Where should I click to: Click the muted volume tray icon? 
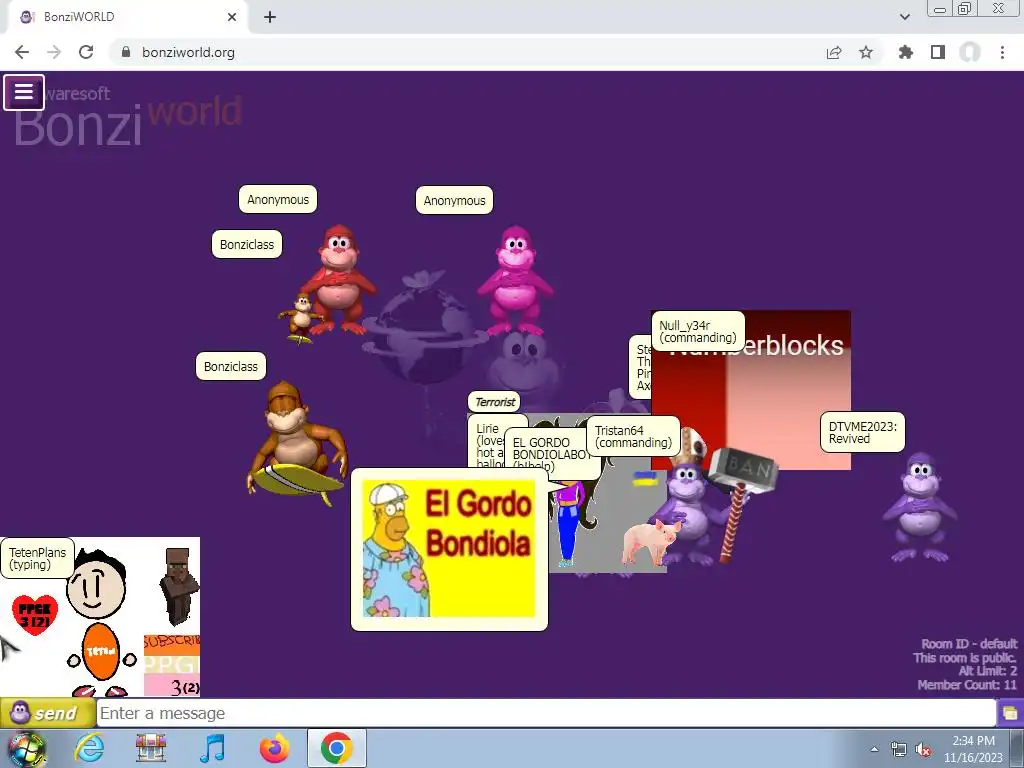[923, 750]
